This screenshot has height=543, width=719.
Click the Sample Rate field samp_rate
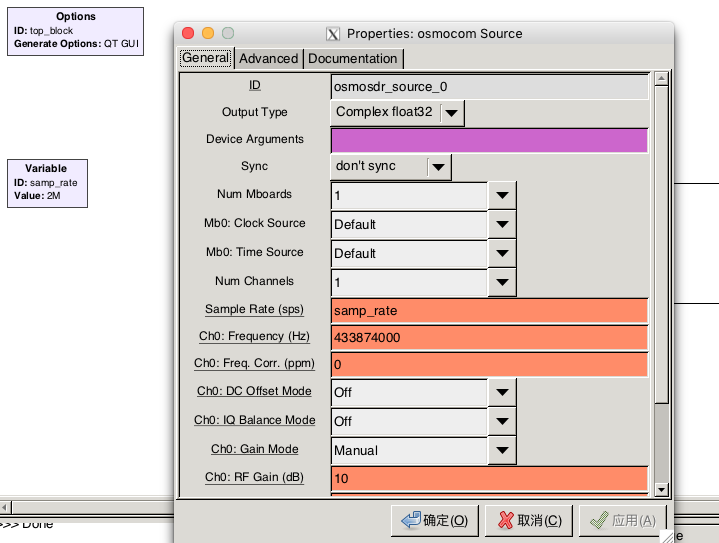[489, 311]
